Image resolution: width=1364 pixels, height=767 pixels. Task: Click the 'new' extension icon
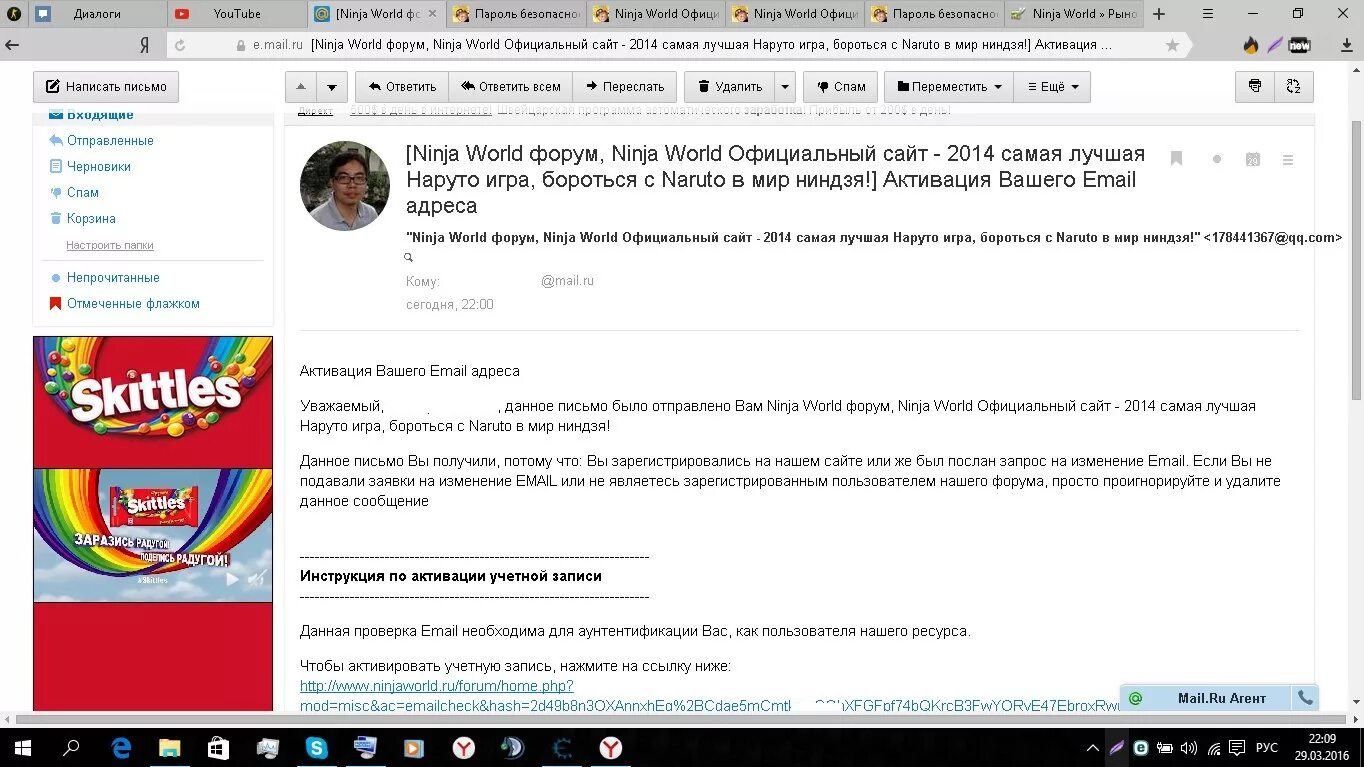coord(1299,45)
